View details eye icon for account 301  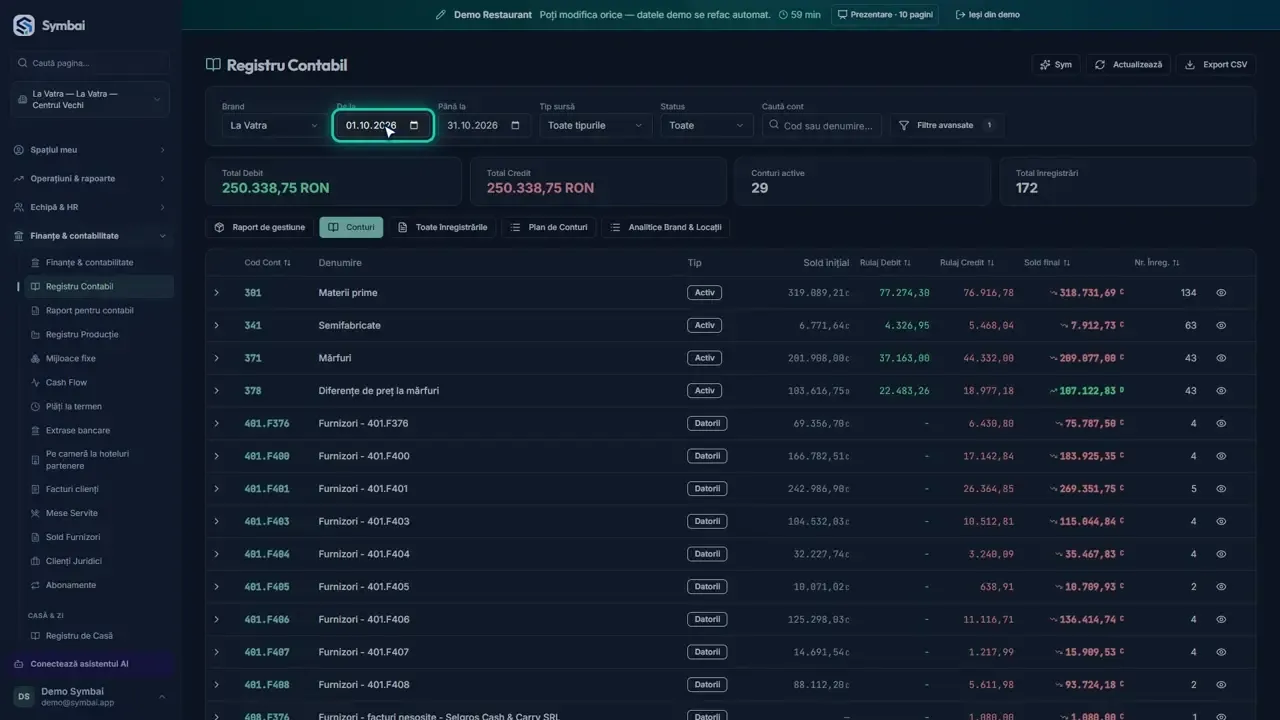(x=1221, y=293)
